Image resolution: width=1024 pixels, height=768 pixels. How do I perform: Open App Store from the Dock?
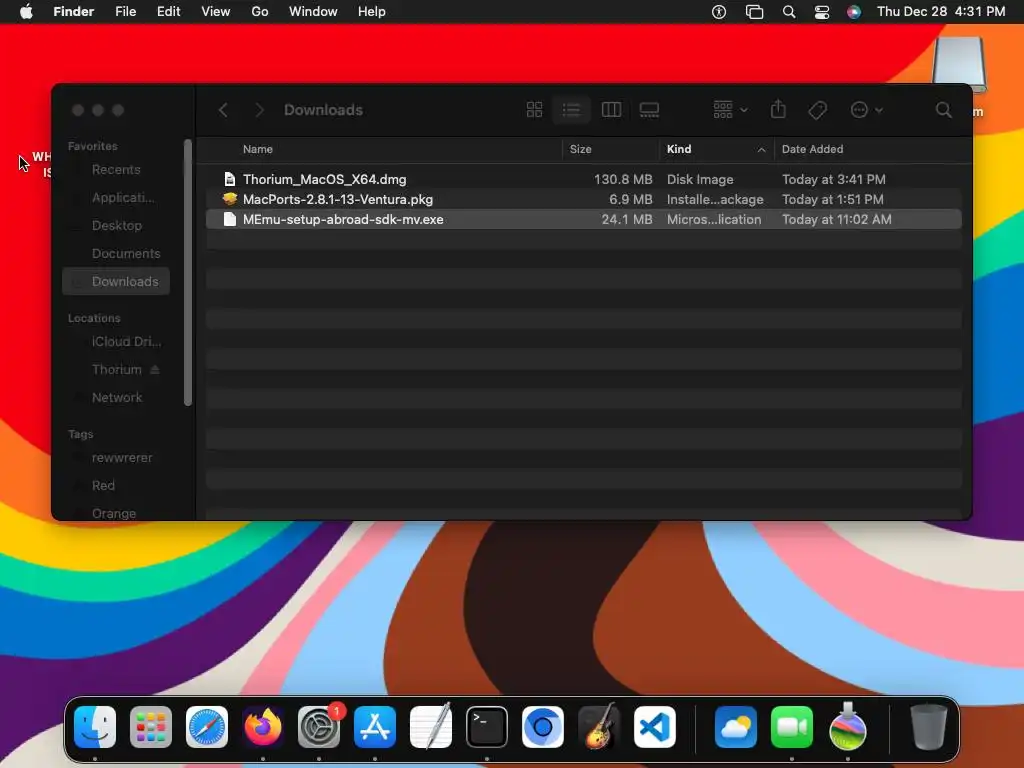click(375, 727)
